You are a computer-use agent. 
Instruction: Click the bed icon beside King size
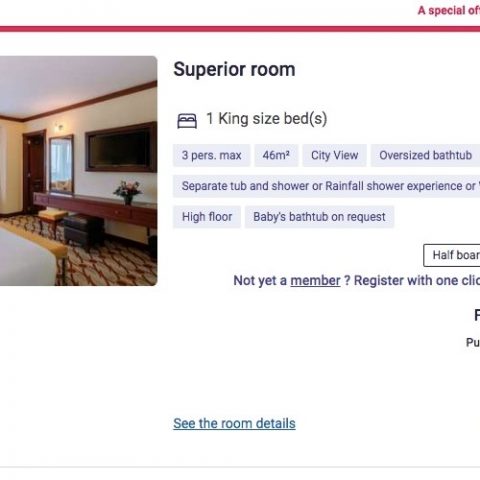click(187, 121)
